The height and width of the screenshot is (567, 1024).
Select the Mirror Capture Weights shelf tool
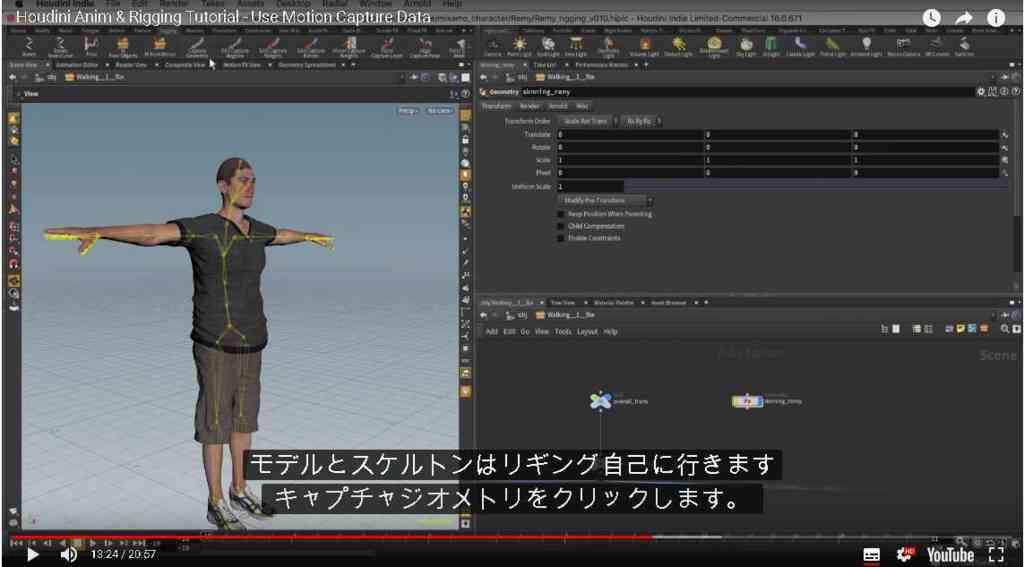(x=349, y=47)
